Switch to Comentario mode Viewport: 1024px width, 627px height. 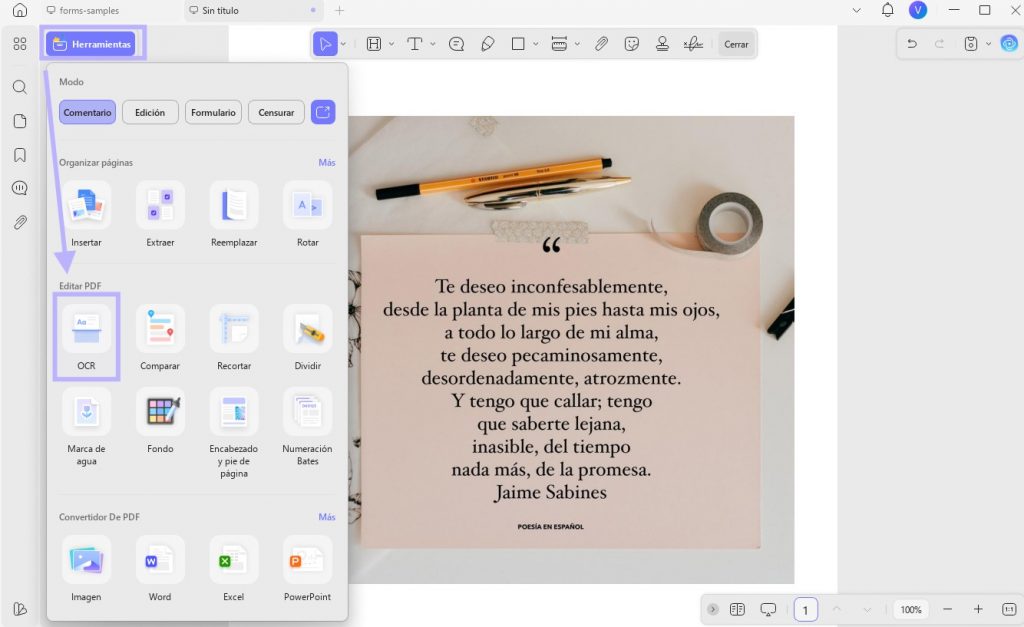[x=87, y=112]
